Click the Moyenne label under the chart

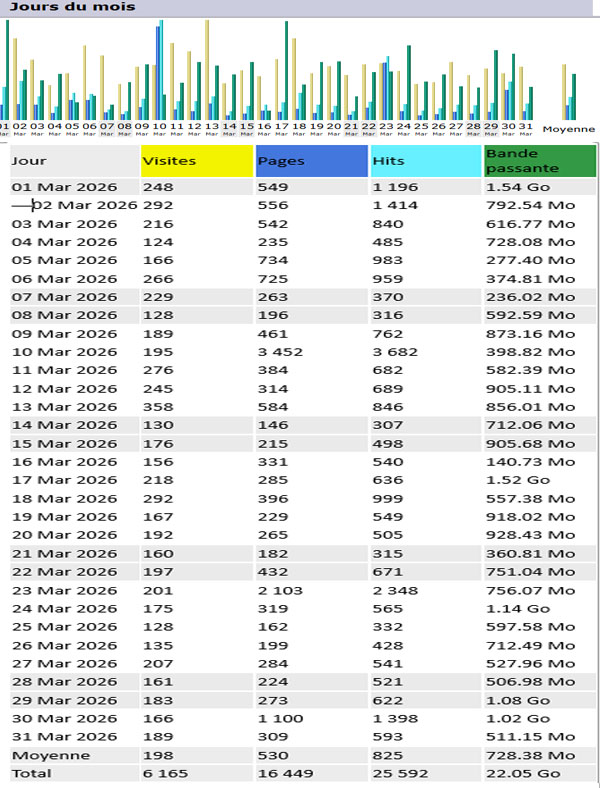coord(569,130)
